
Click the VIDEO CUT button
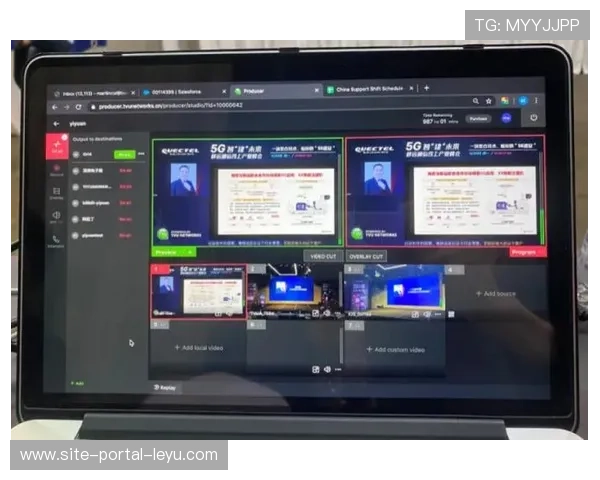[x=323, y=256]
